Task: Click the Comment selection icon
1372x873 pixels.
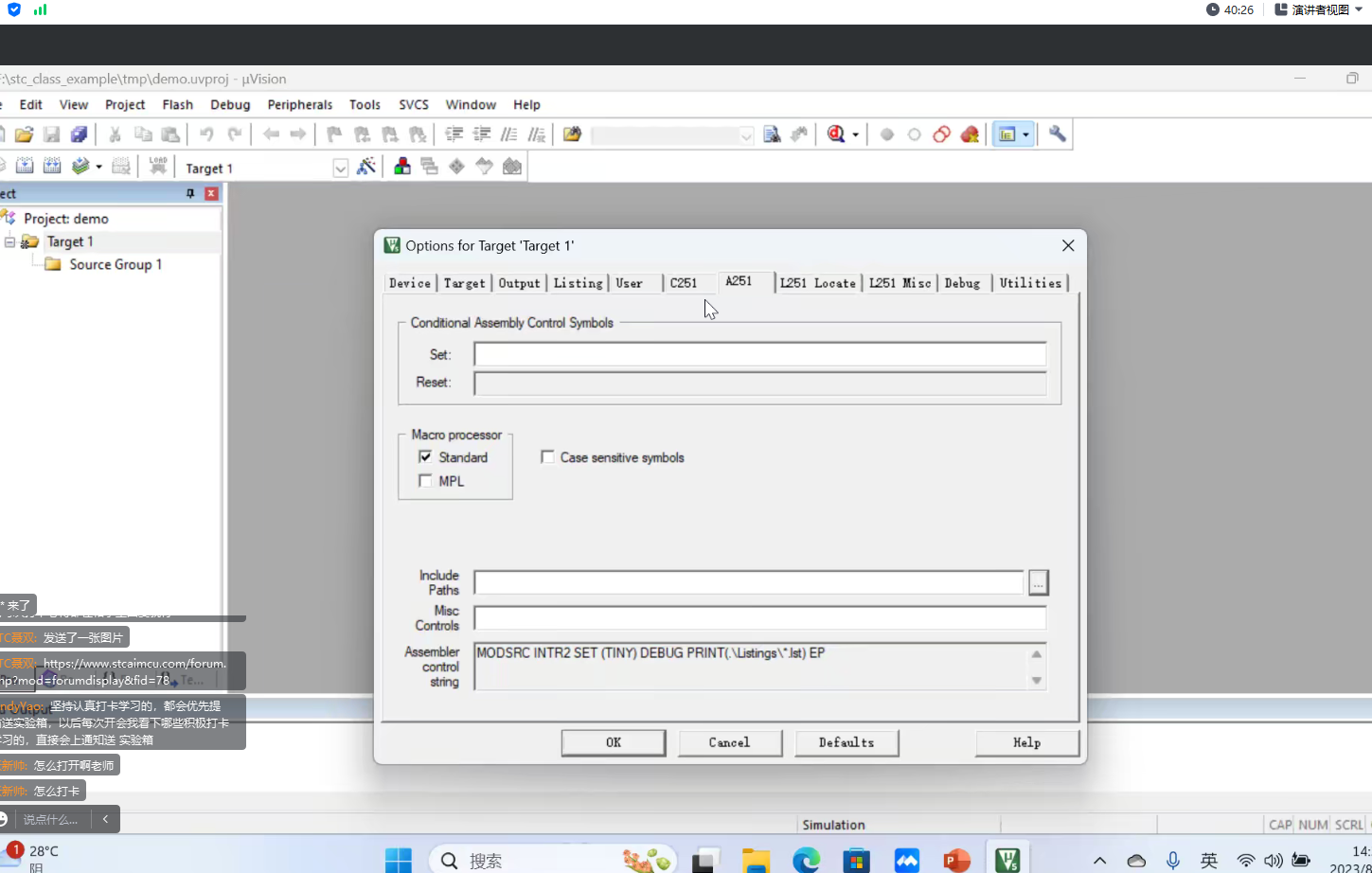Action: tap(509, 134)
